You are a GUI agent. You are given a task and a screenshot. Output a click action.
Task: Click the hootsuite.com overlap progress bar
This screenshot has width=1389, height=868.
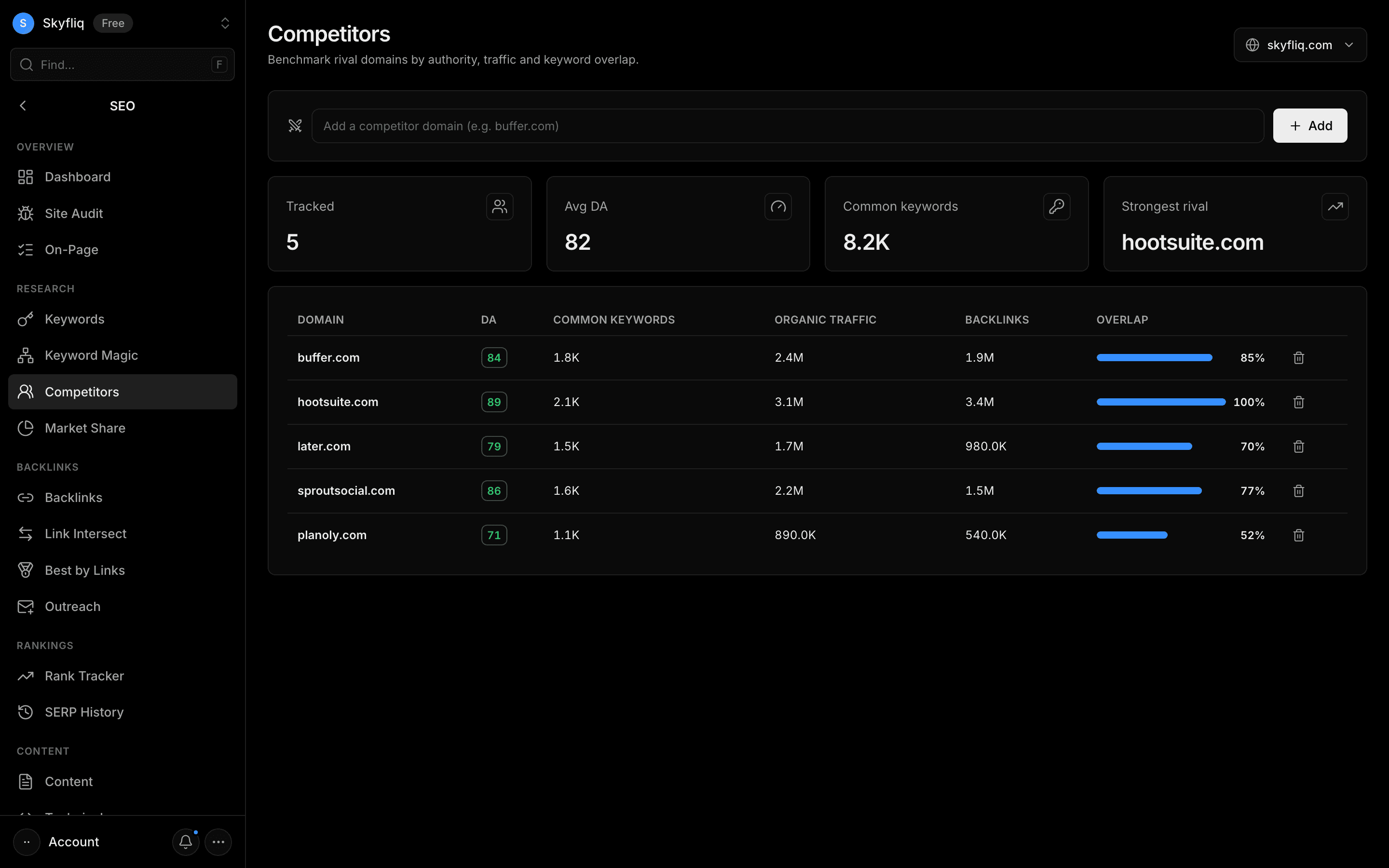pos(1160,402)
